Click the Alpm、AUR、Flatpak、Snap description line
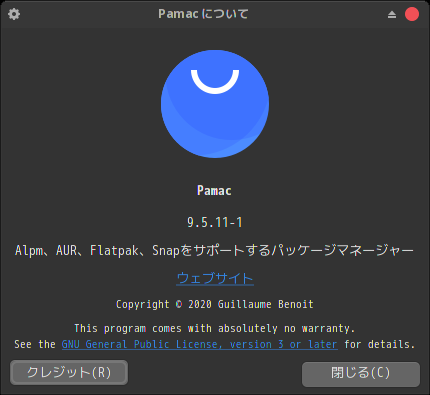The width and height of the screenshot is (430, 395). coord(214,250)
